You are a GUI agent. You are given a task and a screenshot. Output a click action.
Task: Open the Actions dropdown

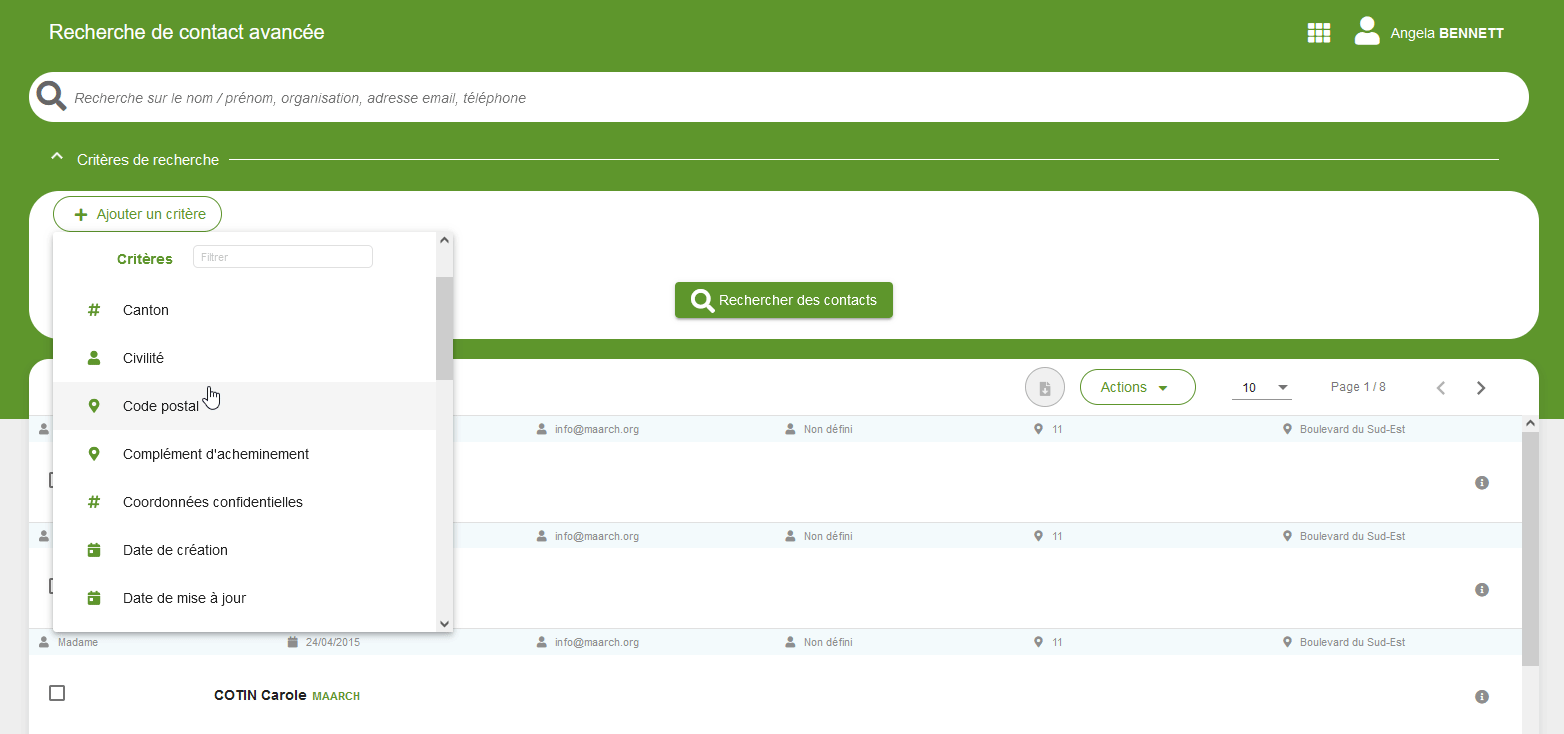pyautogui.click(x=1137, y=387)
